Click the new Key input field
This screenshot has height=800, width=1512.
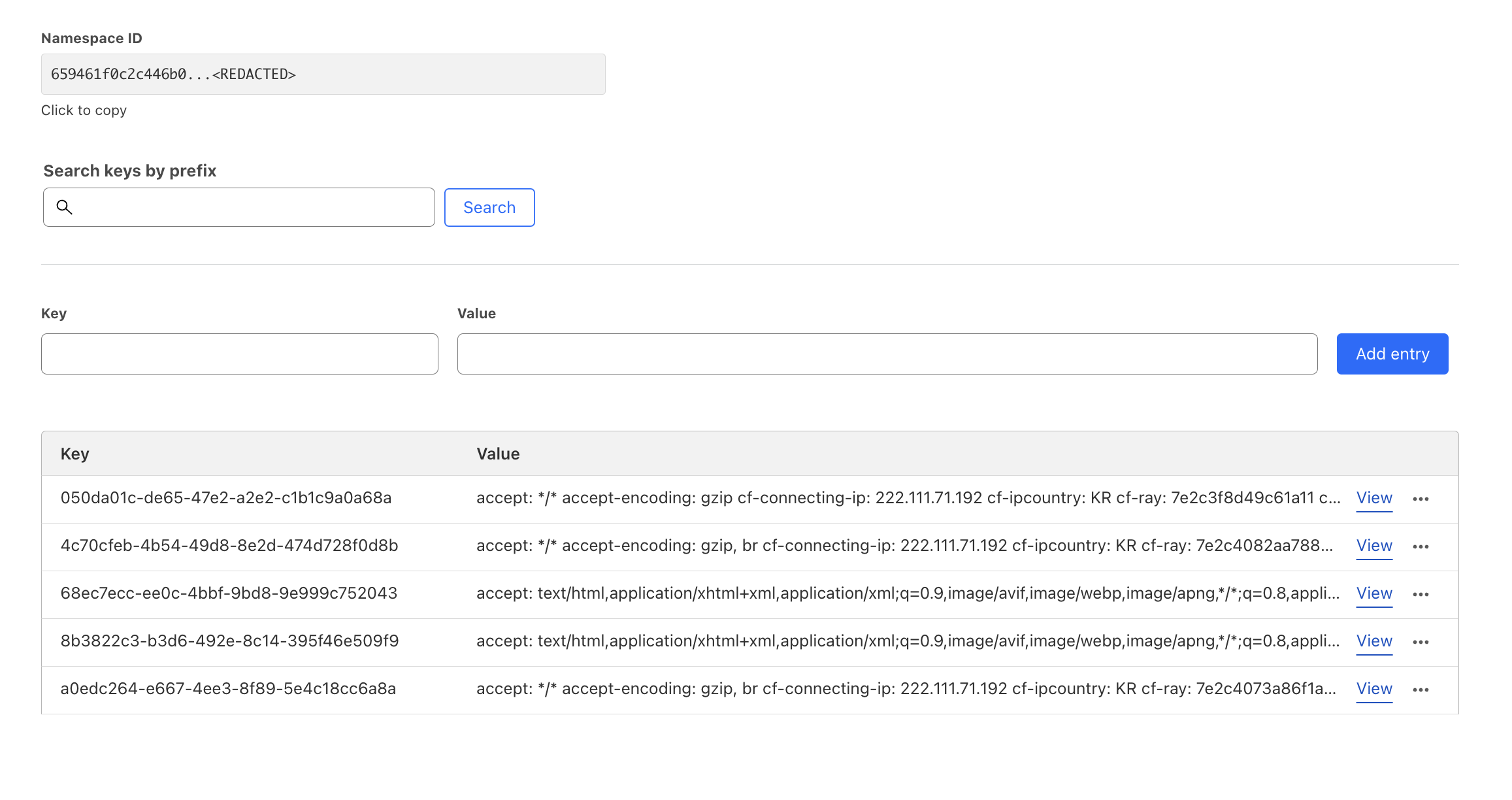(x=239, y=354)
